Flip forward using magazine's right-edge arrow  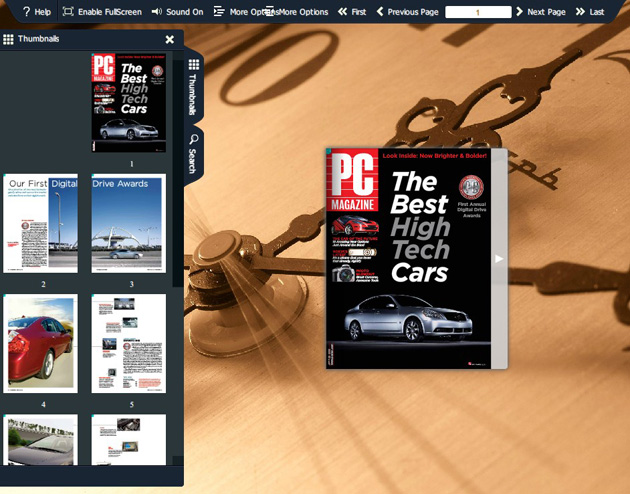coord(499,258)
